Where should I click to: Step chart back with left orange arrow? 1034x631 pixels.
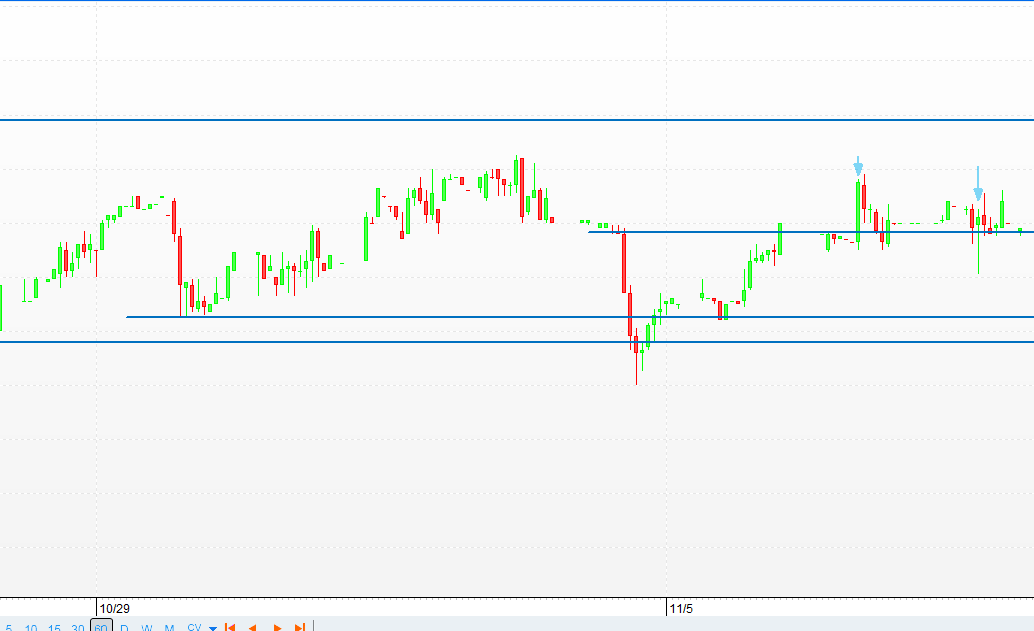pos(253,628)
